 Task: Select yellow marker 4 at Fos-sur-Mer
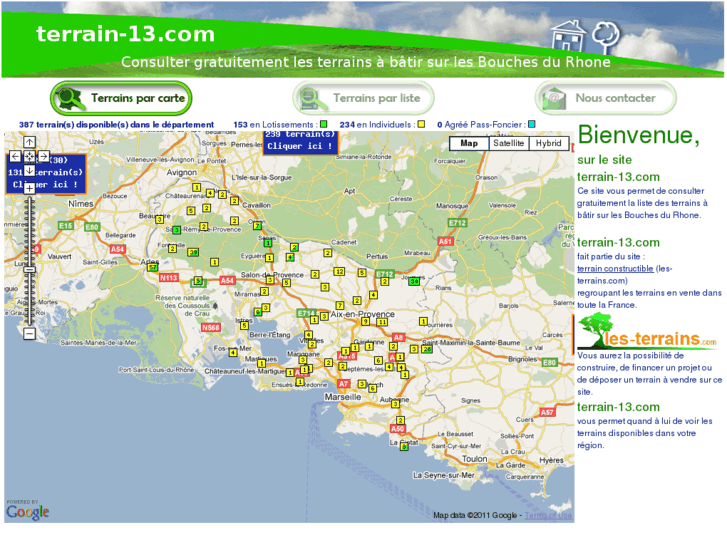tap(233, 353)
